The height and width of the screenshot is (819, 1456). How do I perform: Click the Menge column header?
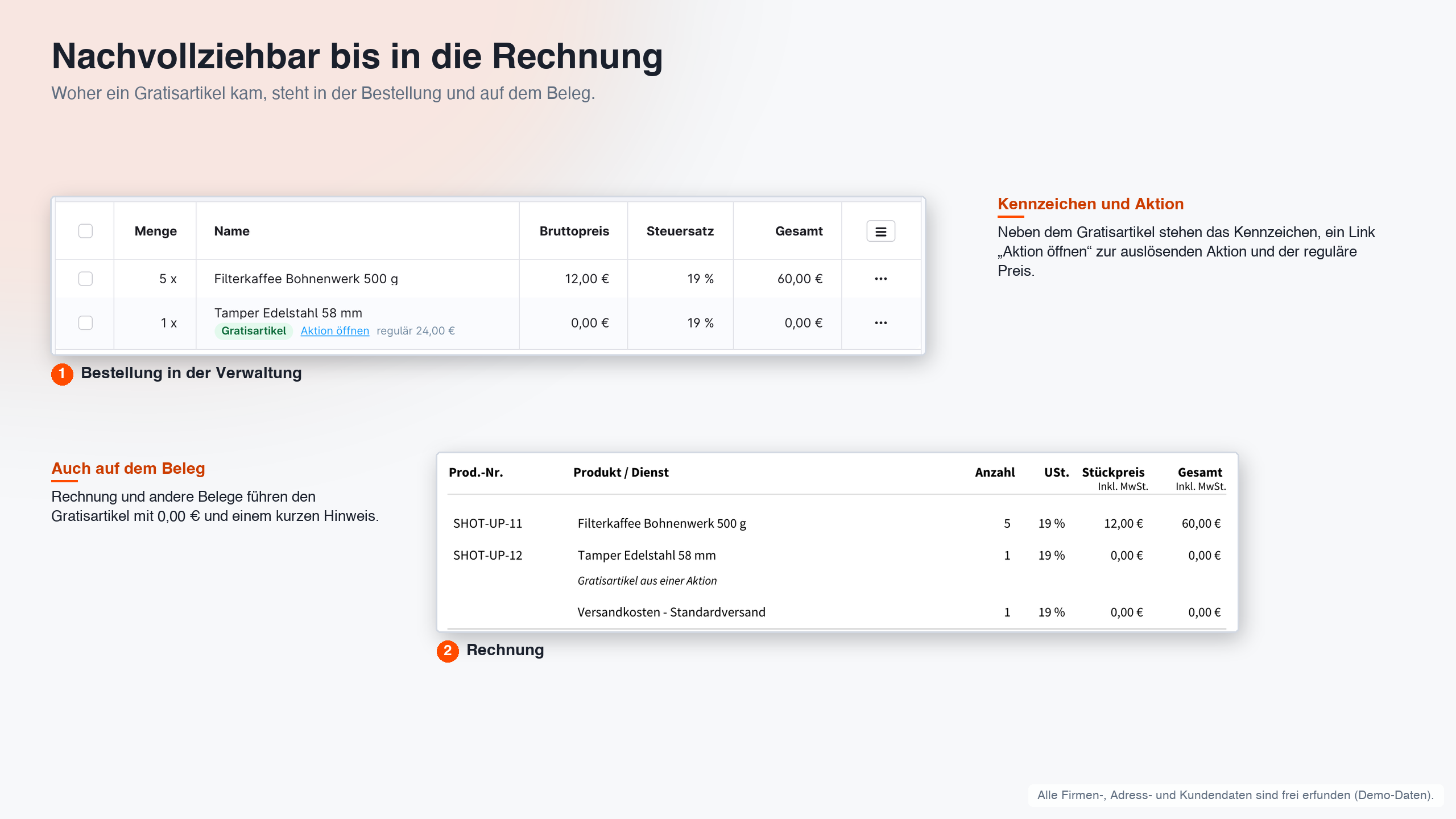(155, 231)
